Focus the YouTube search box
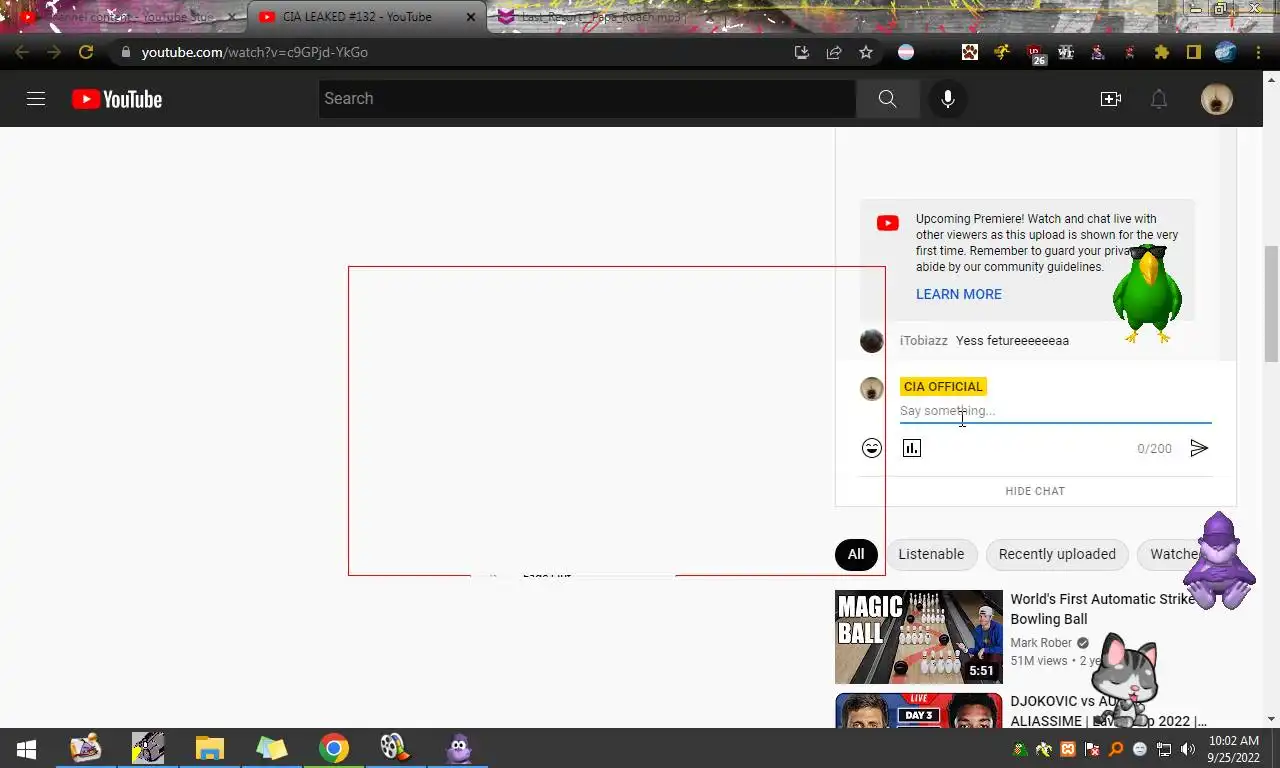Screen dimensions: 1280x768 (x=587, y=99)
